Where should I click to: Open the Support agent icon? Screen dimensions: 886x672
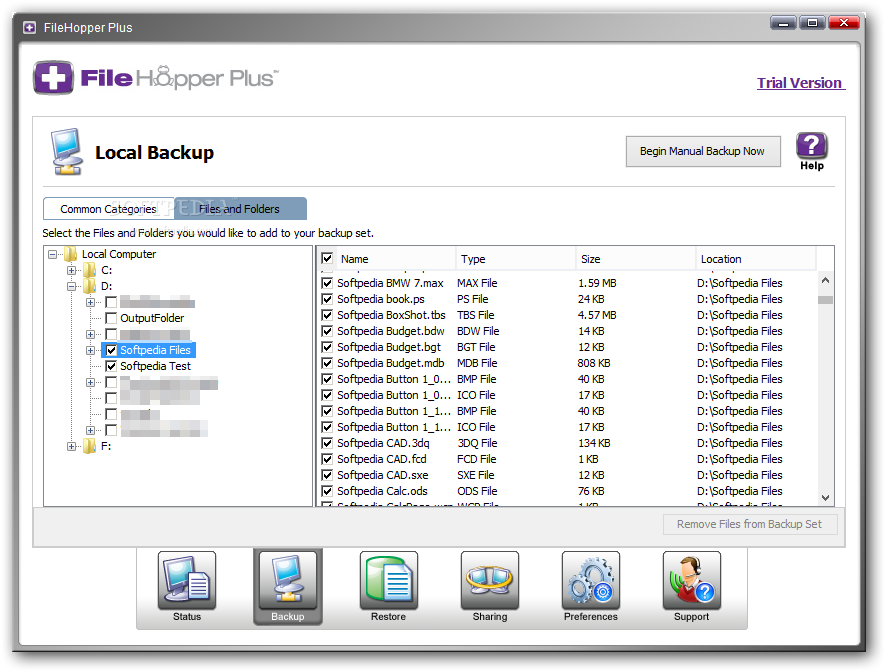point(692,580)
